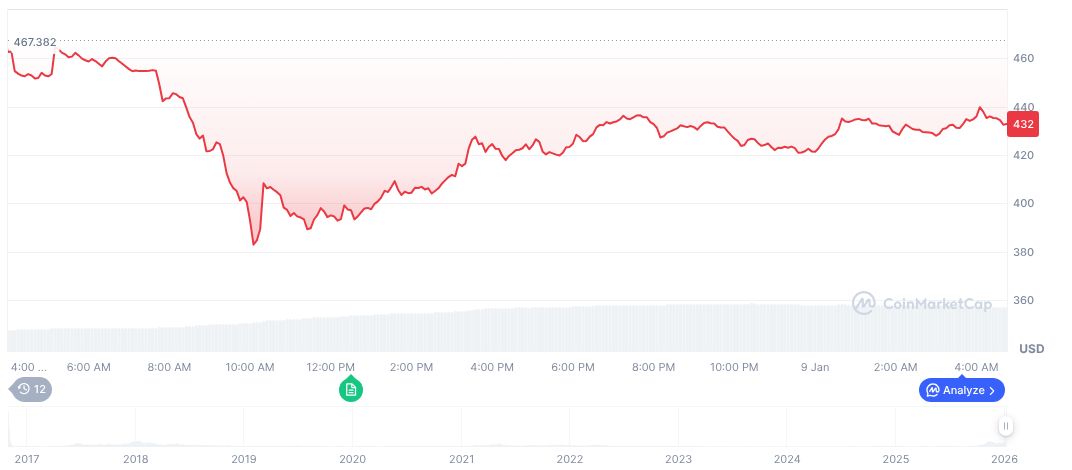Click the CoinMarketCap watermark logo
1072x470 pixels.
click(x=921, y=303)
